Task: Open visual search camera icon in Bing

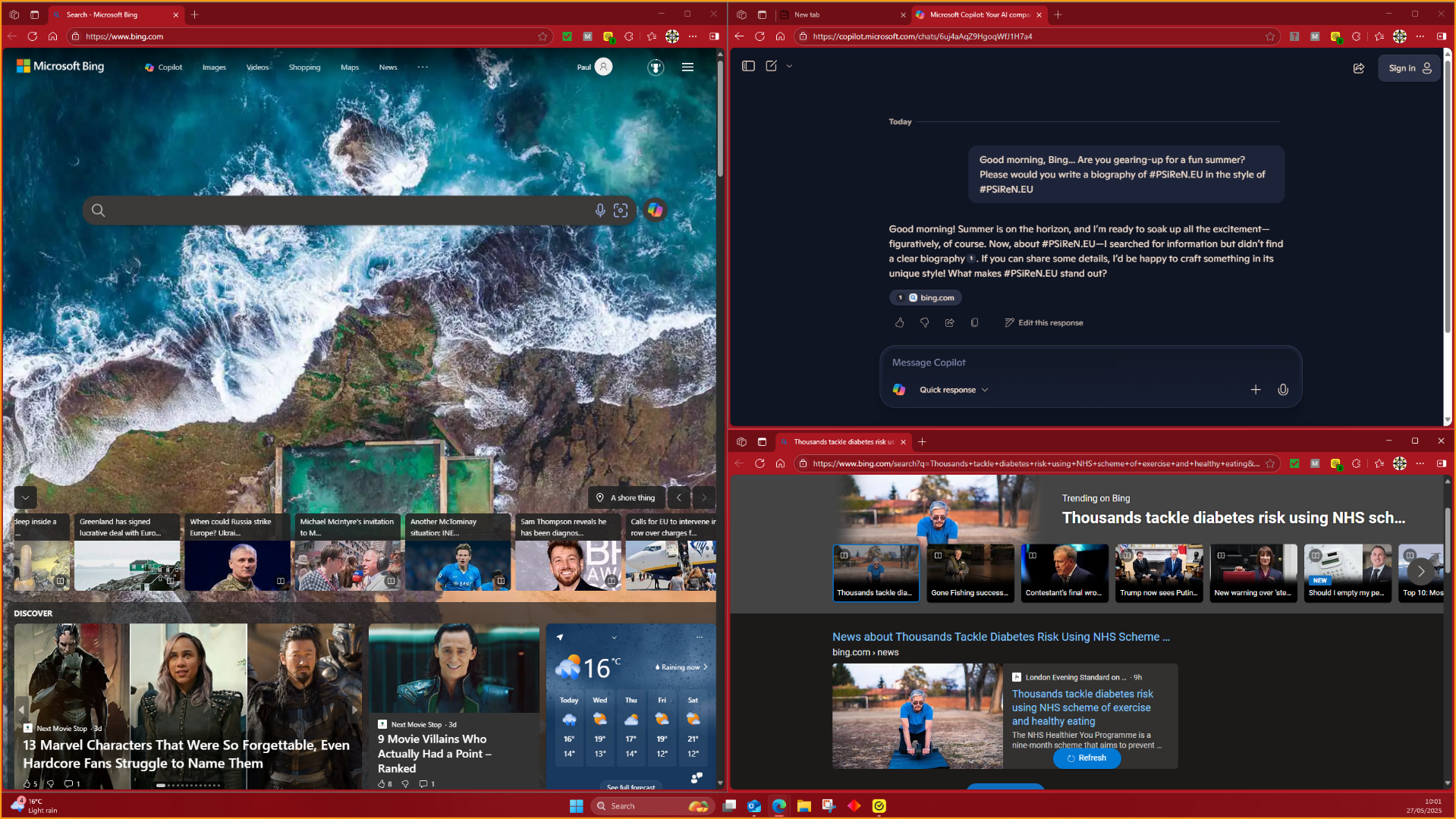Action: [x=621, y=210]
